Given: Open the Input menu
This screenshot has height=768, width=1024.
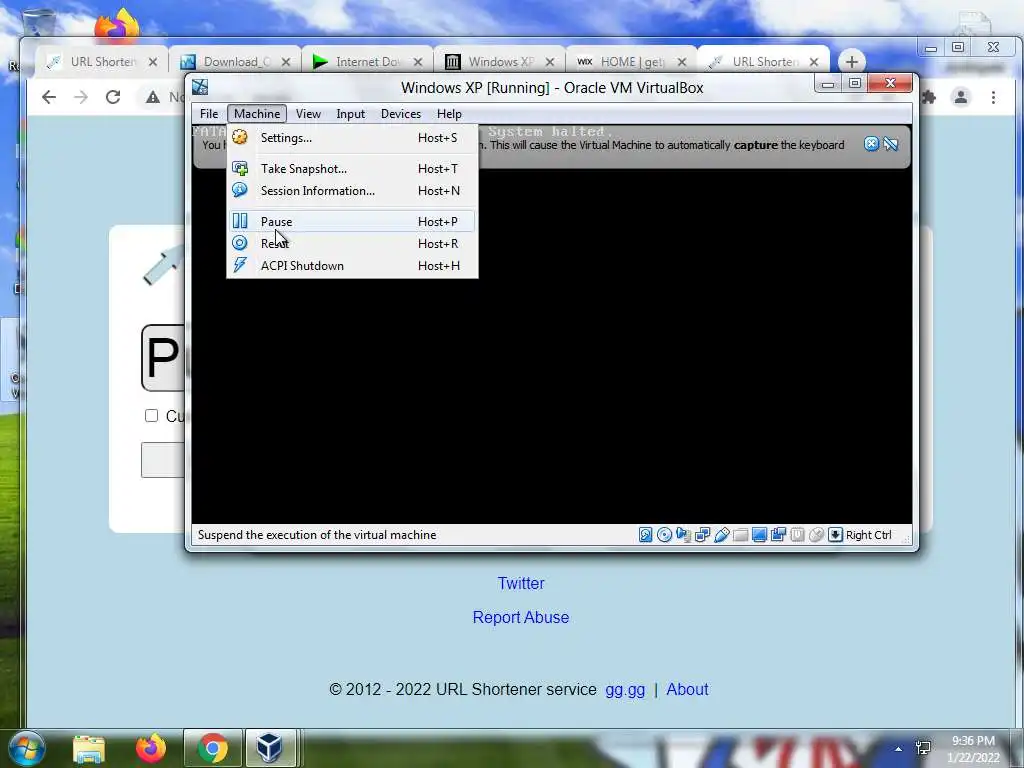Looking at the screenshot, I should point(351,114).
